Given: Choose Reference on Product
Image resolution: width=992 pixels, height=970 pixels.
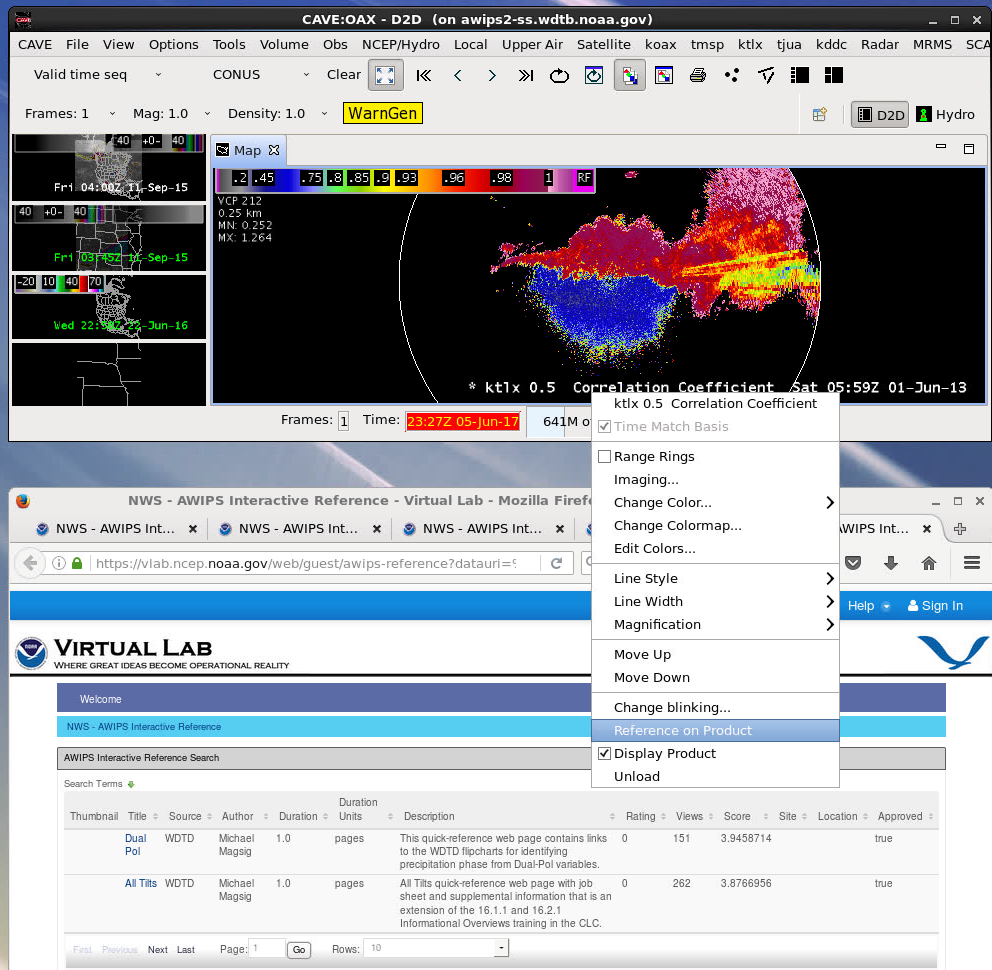Looking at the screenshot, I should (x=715, y=730).
